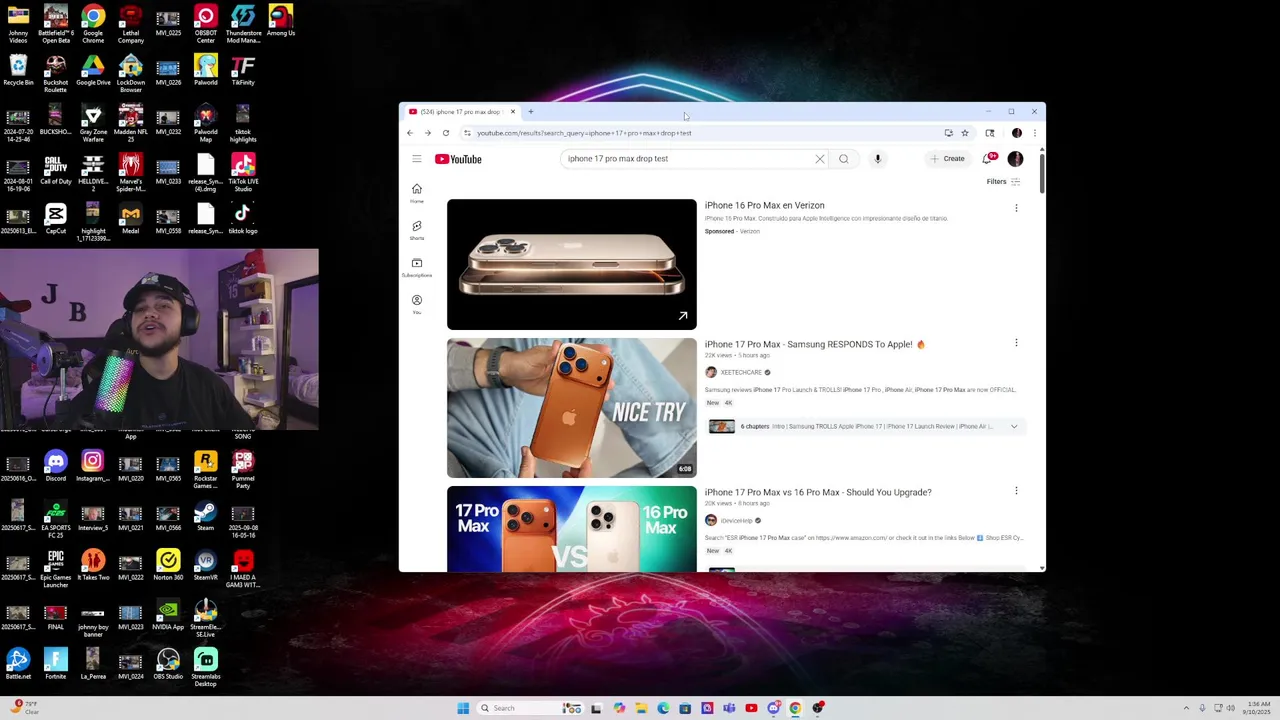Open the Windows Start button

463,708
